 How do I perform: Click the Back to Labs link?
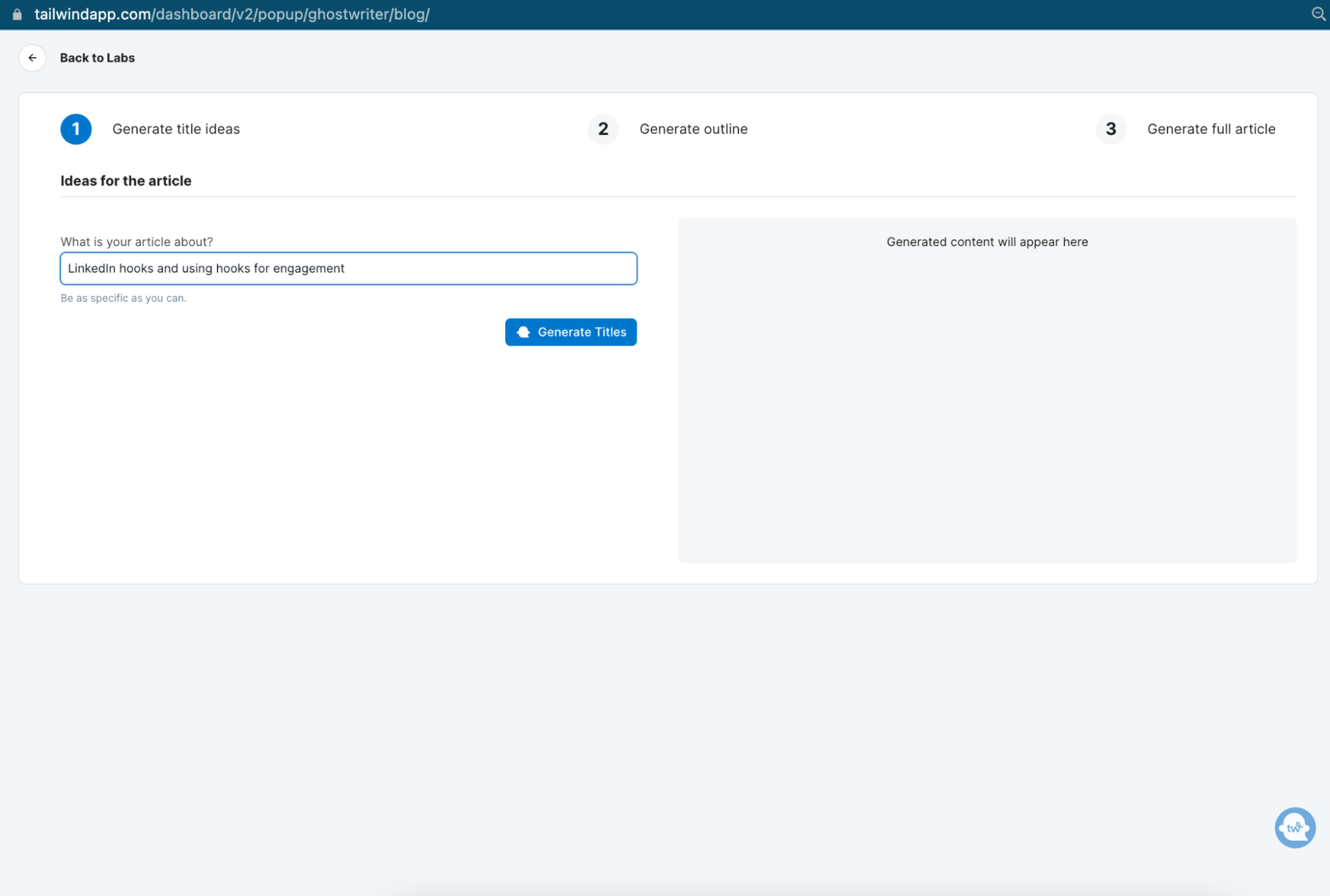pos(97,58)
